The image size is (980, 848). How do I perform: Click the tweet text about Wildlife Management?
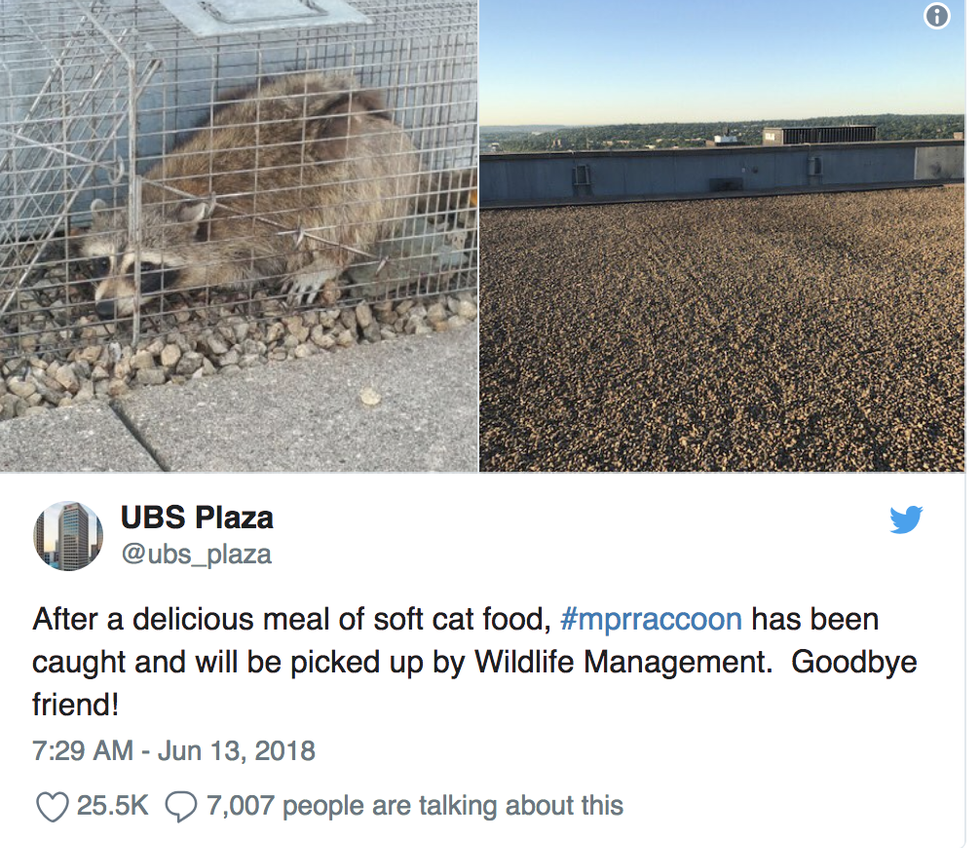pyautogui.click(x=474, y=662)
